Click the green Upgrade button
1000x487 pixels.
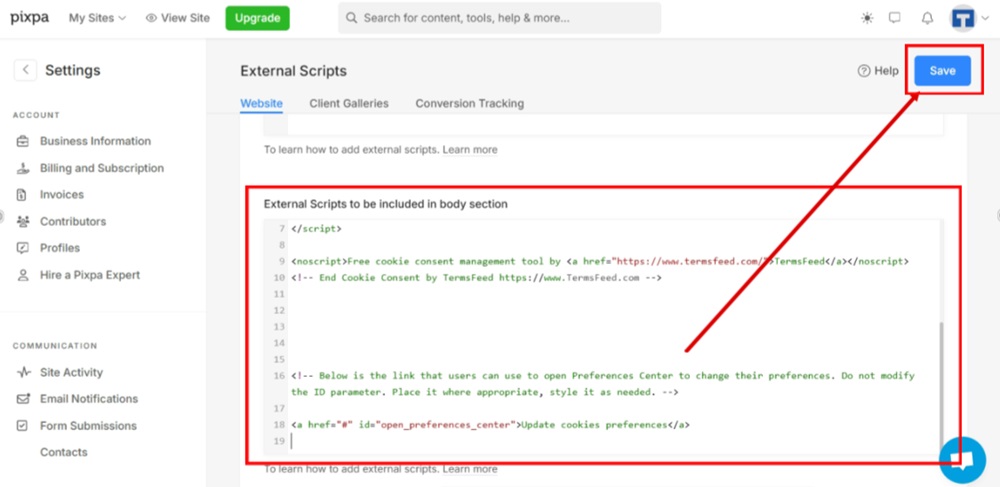coord(257,18)
